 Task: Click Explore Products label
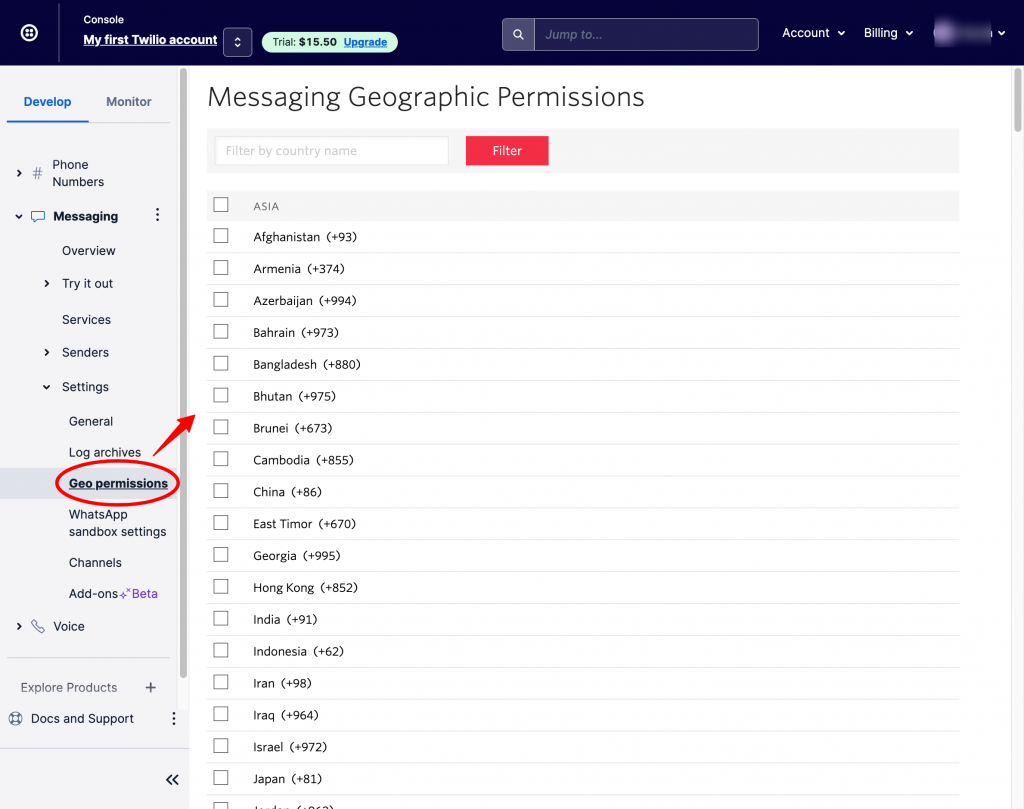pyautogui.click(x=69, y=688)
